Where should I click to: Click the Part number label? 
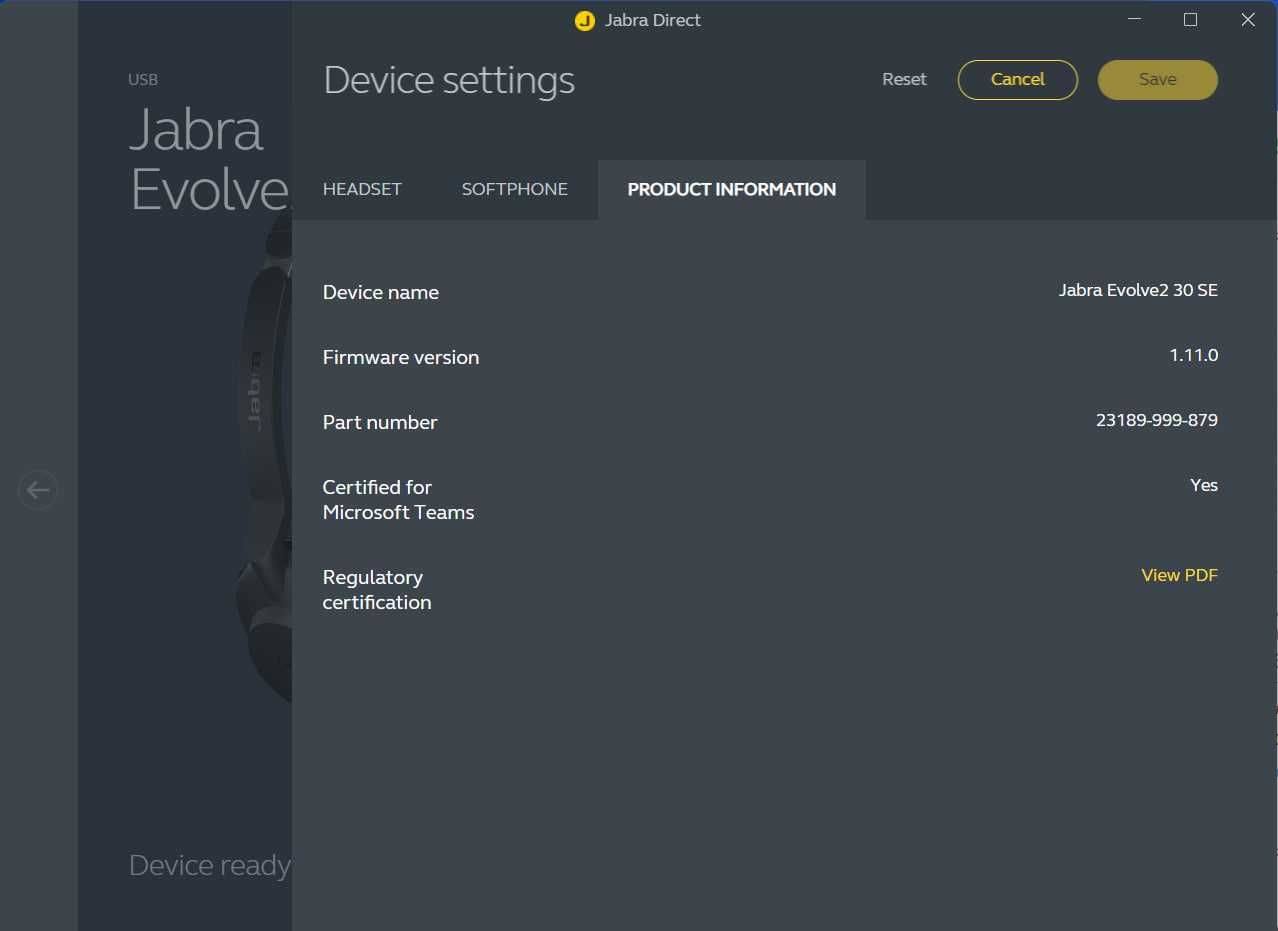pos(379,422)
